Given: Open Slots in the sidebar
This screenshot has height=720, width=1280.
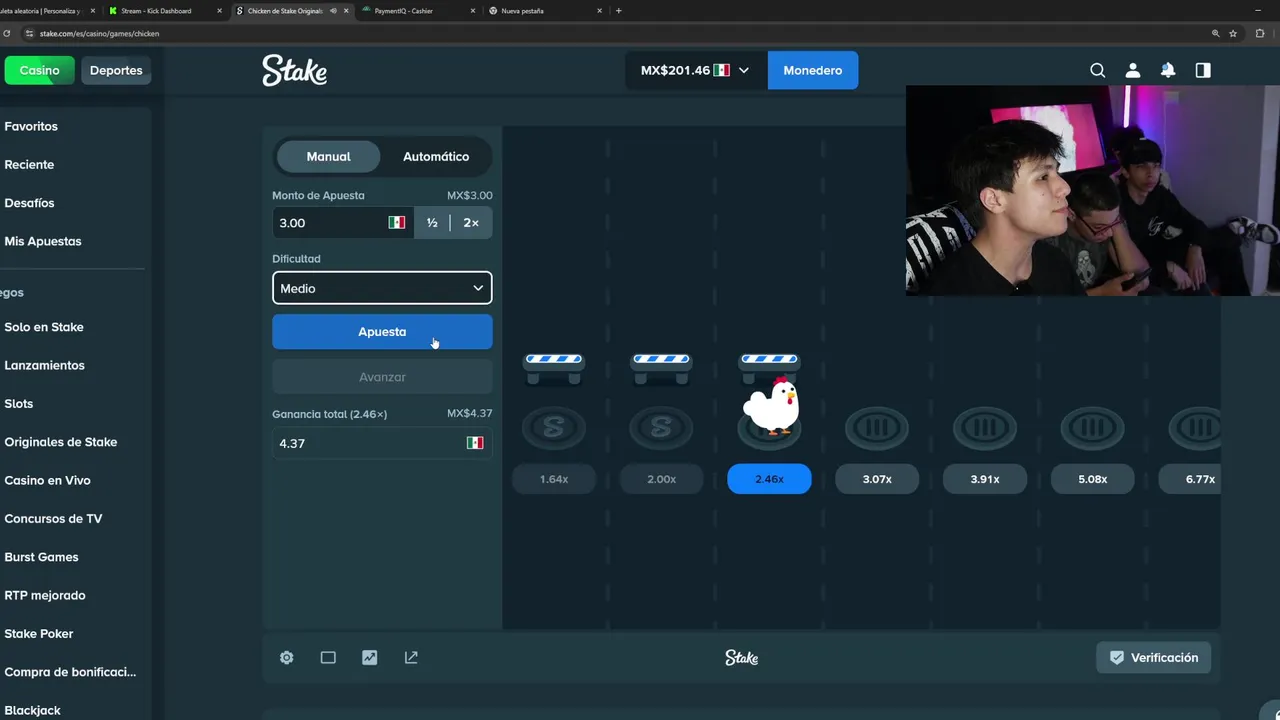Looking at the screenshot, I should click(x=19, y=404).
